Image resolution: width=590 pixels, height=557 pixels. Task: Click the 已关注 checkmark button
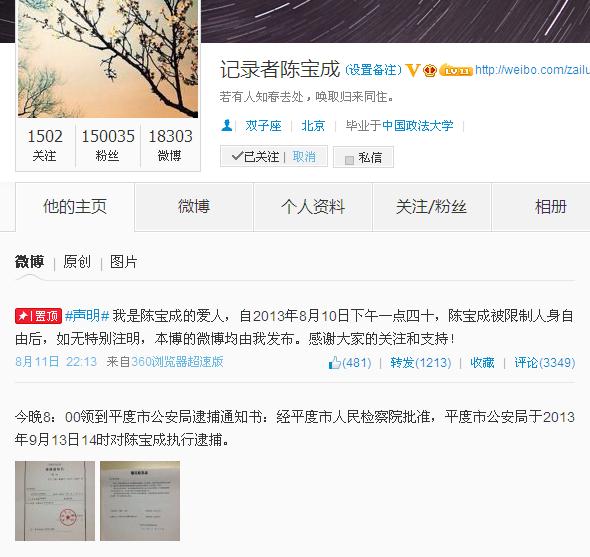255,157
